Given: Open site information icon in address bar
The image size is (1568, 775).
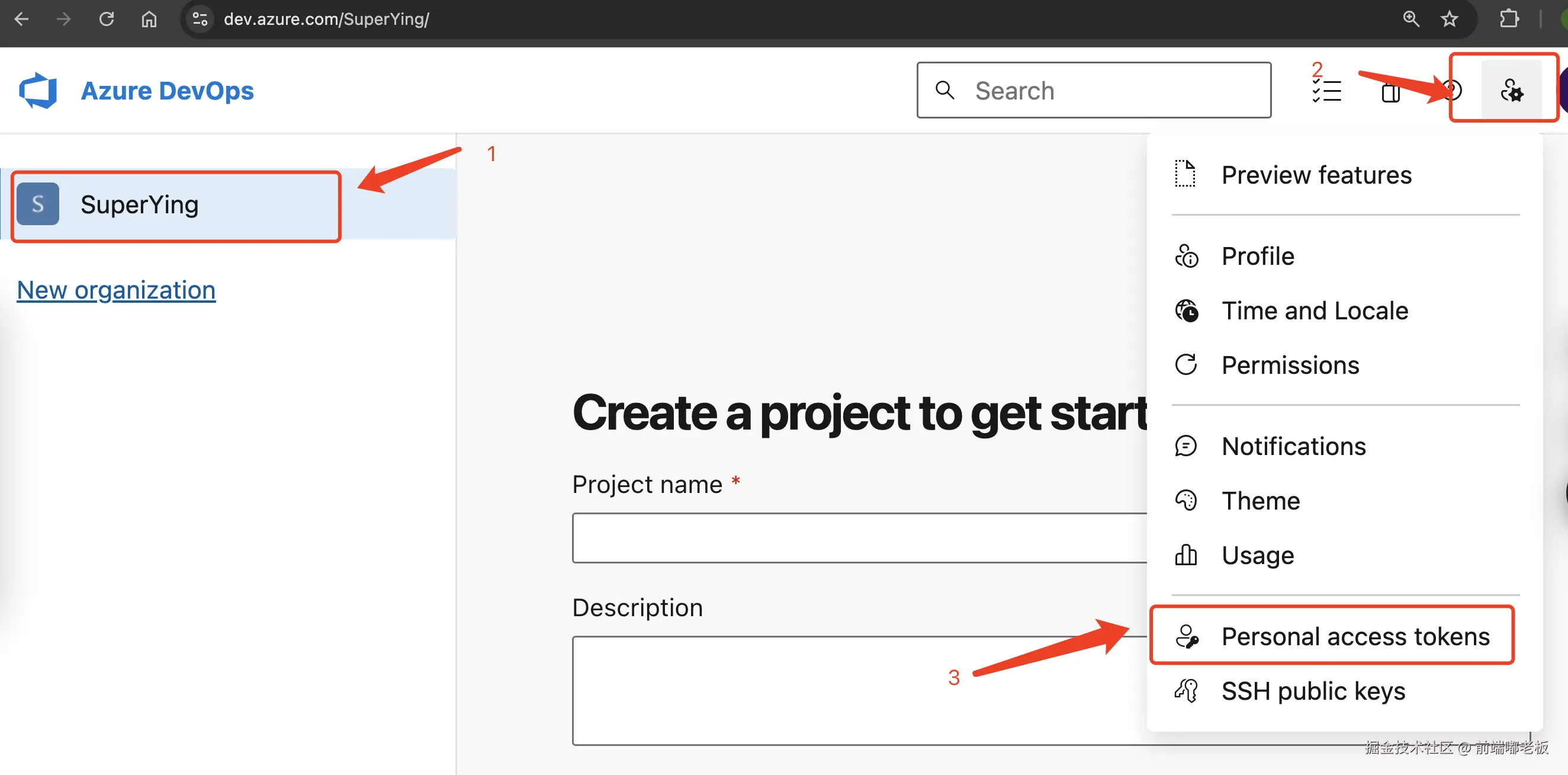Looking at the screenshot, I should click(x=200, y=19).
